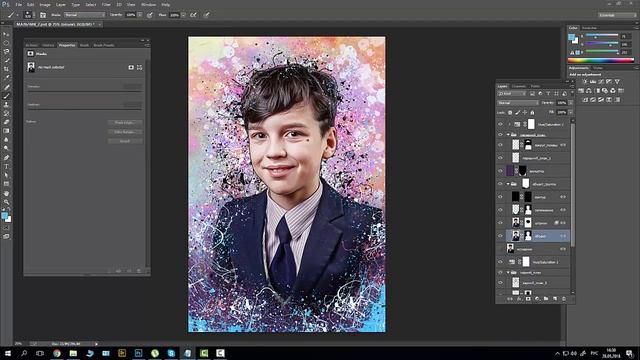Open the Image menu

tap(45, 4)
